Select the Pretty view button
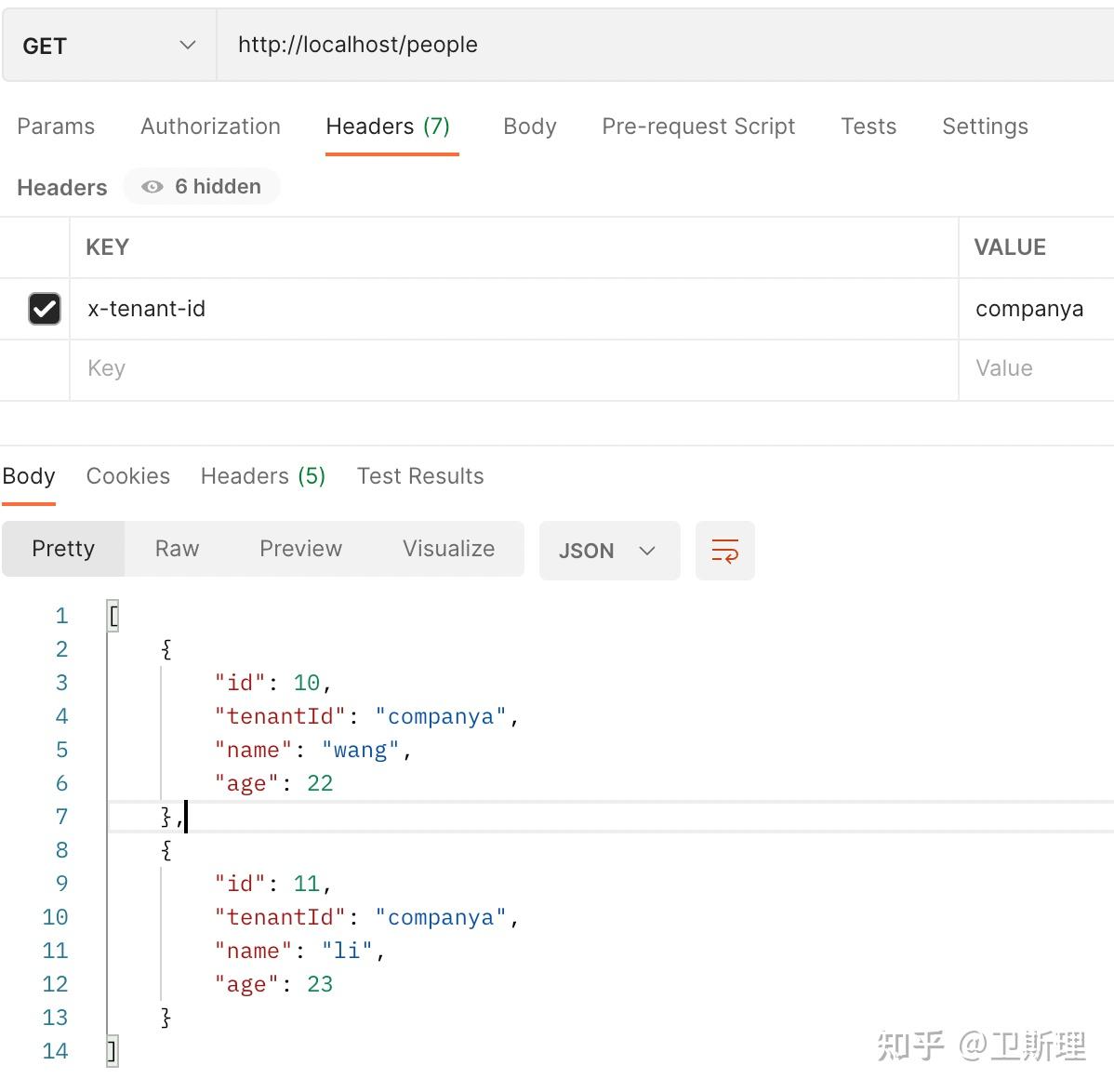The height and width of the screenshot is (1092, 1114). [x=63, y=549]
